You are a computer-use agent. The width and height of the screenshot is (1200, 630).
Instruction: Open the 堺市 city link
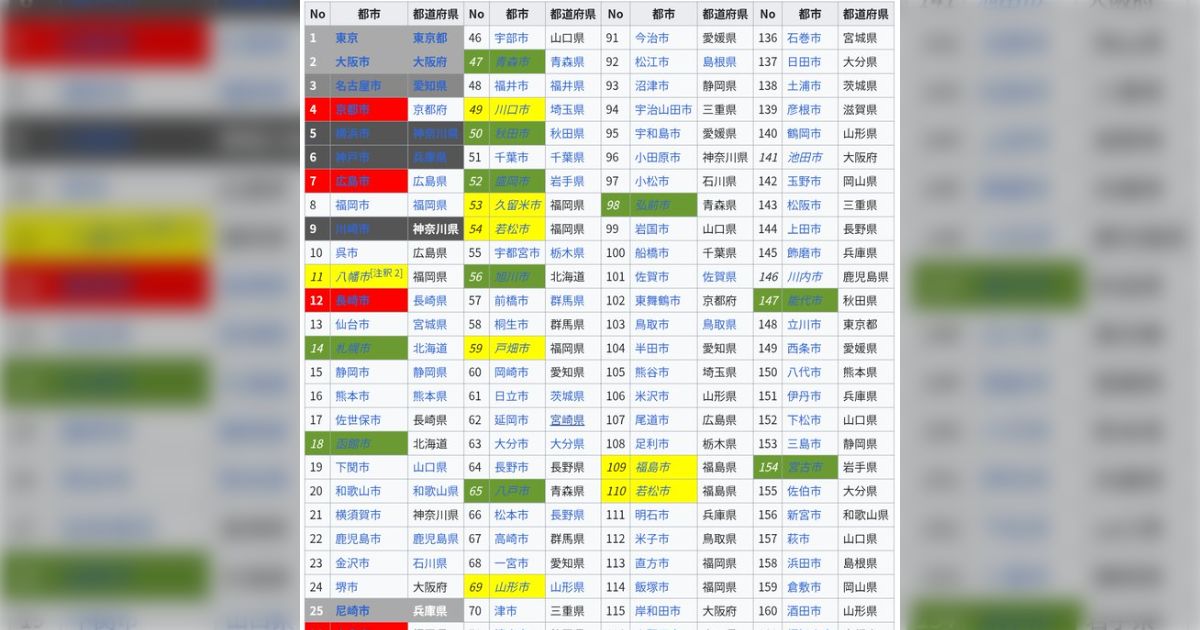coord(347,587)
